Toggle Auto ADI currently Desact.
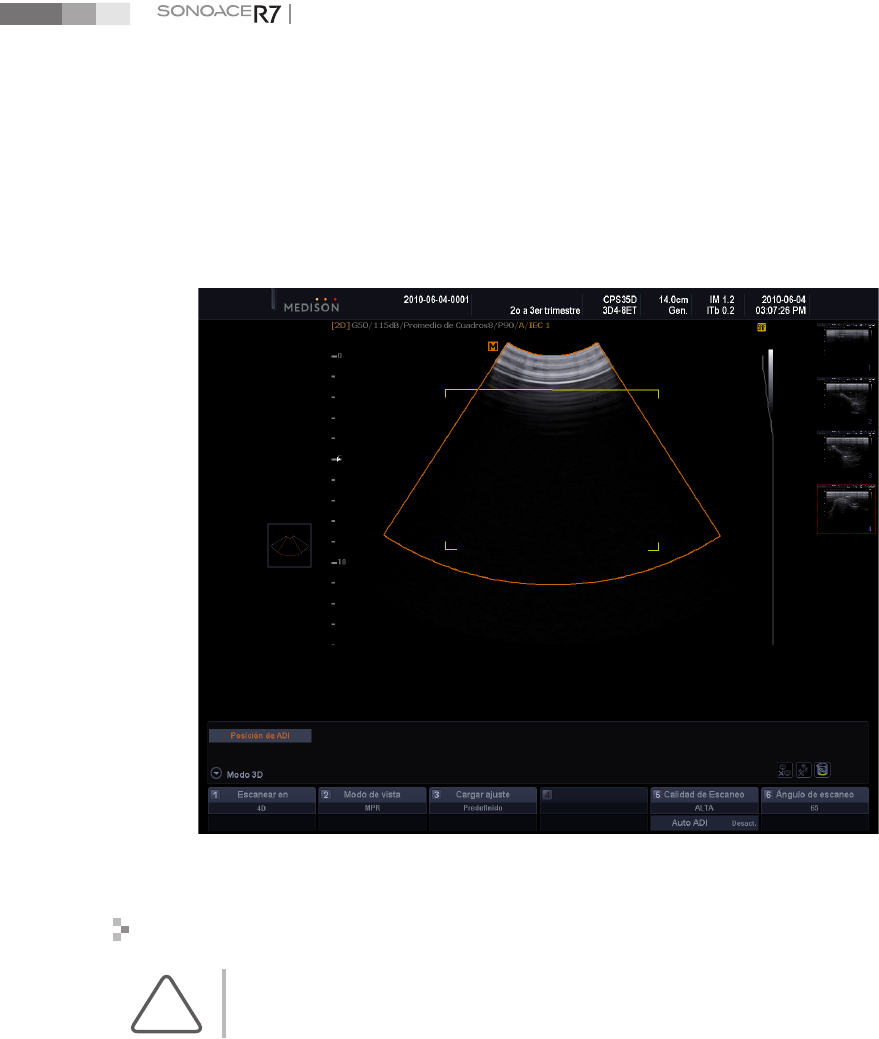 [704, 823]
